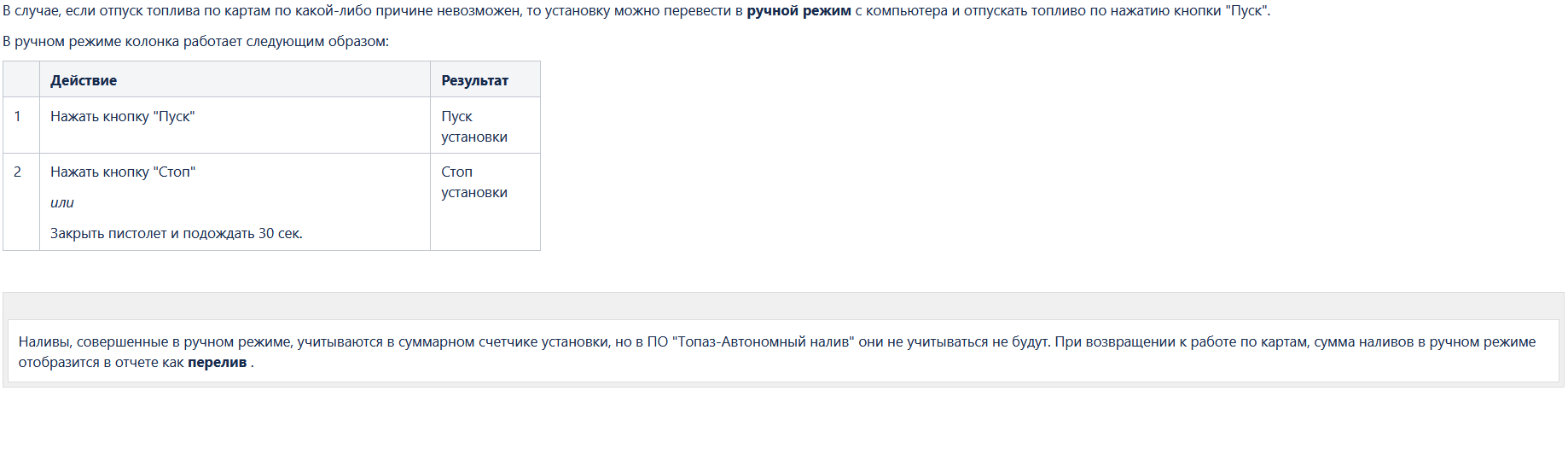The image size is (1568, 449).
Task: Click the bold text "ручной режим"
Action: 799,11
